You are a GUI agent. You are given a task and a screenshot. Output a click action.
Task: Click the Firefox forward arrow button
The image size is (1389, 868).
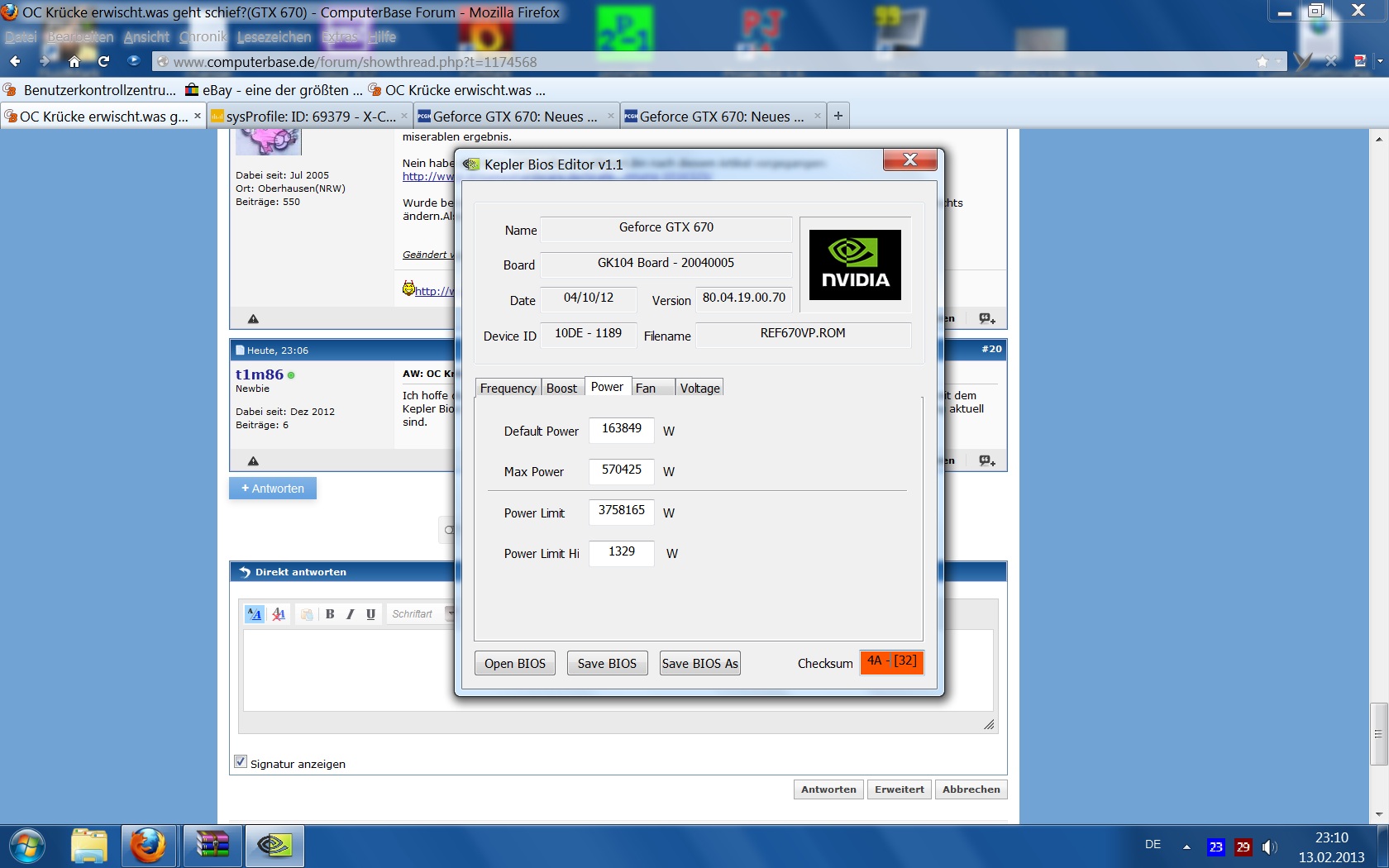pyautogui.click(x=45, y=61)
